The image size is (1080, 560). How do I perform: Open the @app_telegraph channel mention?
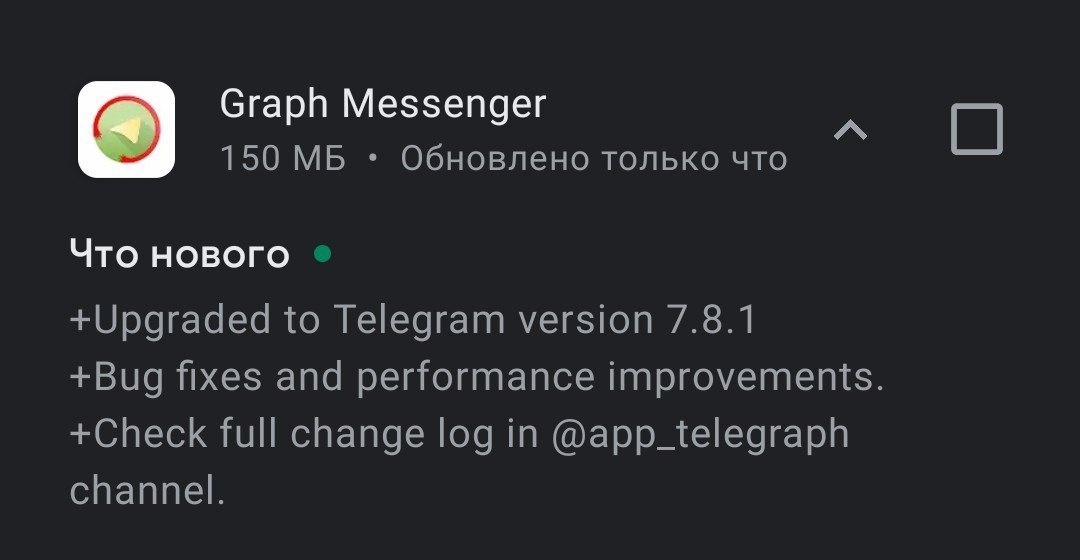pos(699,434)
